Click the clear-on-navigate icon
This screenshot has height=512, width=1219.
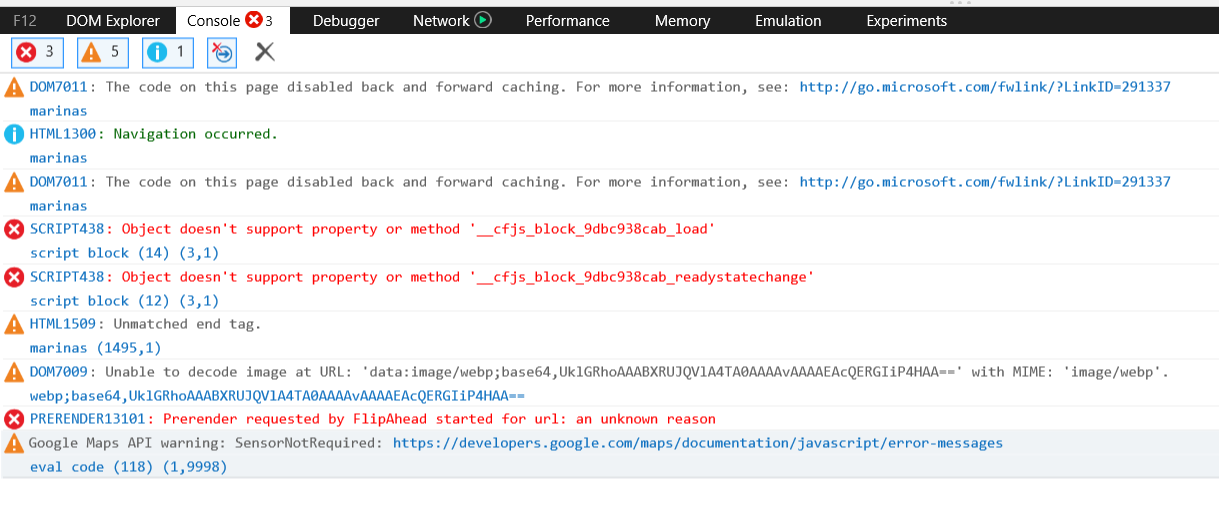tap(222, 52)
